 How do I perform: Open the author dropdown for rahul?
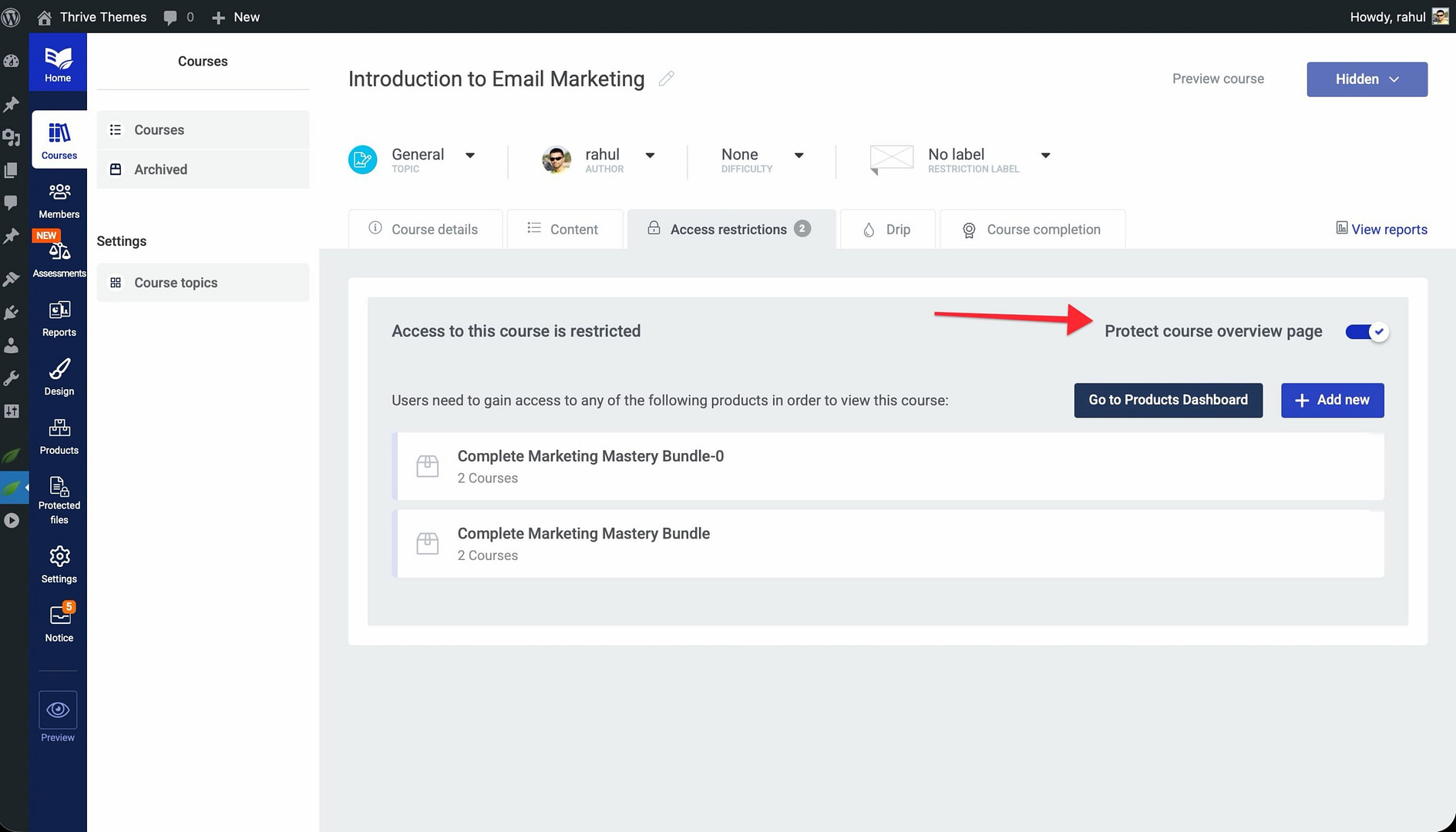(649, 156)
